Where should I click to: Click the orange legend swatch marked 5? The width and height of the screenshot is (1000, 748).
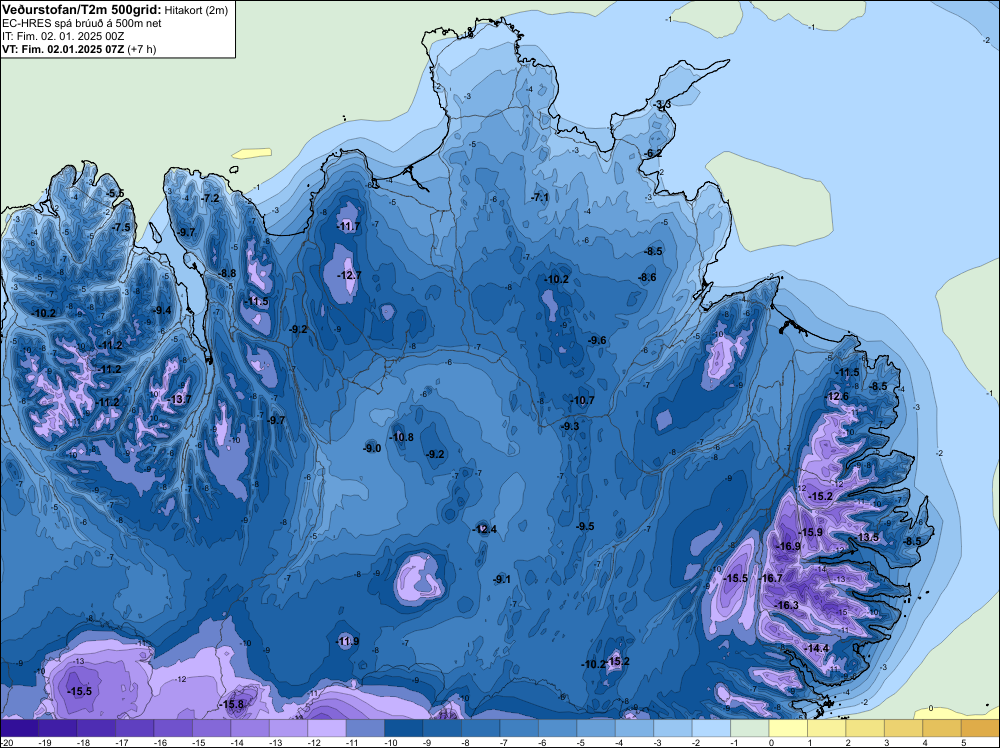coord(980,728)
